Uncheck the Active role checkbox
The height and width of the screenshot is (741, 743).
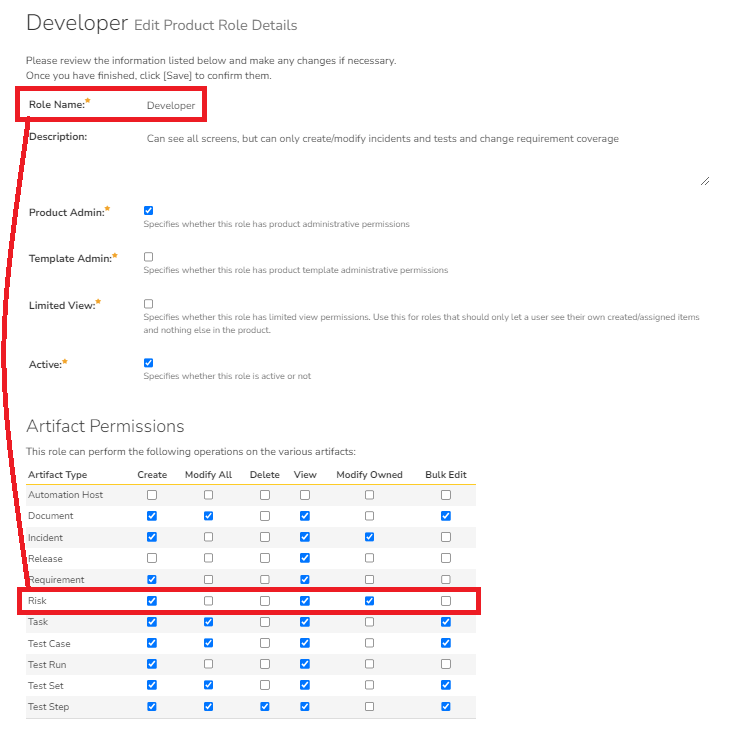(x=149, y=363)
